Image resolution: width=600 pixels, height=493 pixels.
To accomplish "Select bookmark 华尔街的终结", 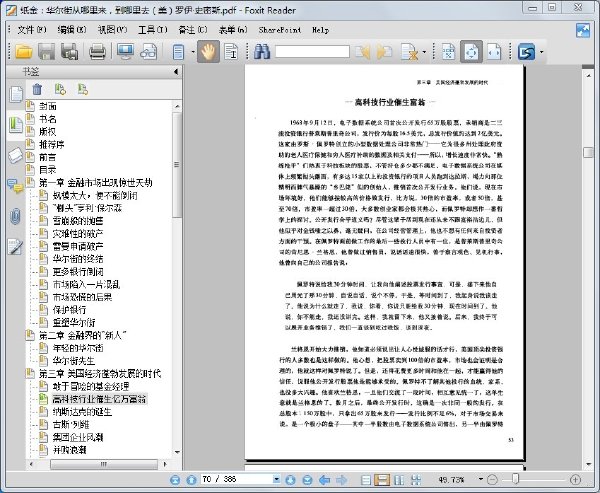I will (x=78, y=259).
